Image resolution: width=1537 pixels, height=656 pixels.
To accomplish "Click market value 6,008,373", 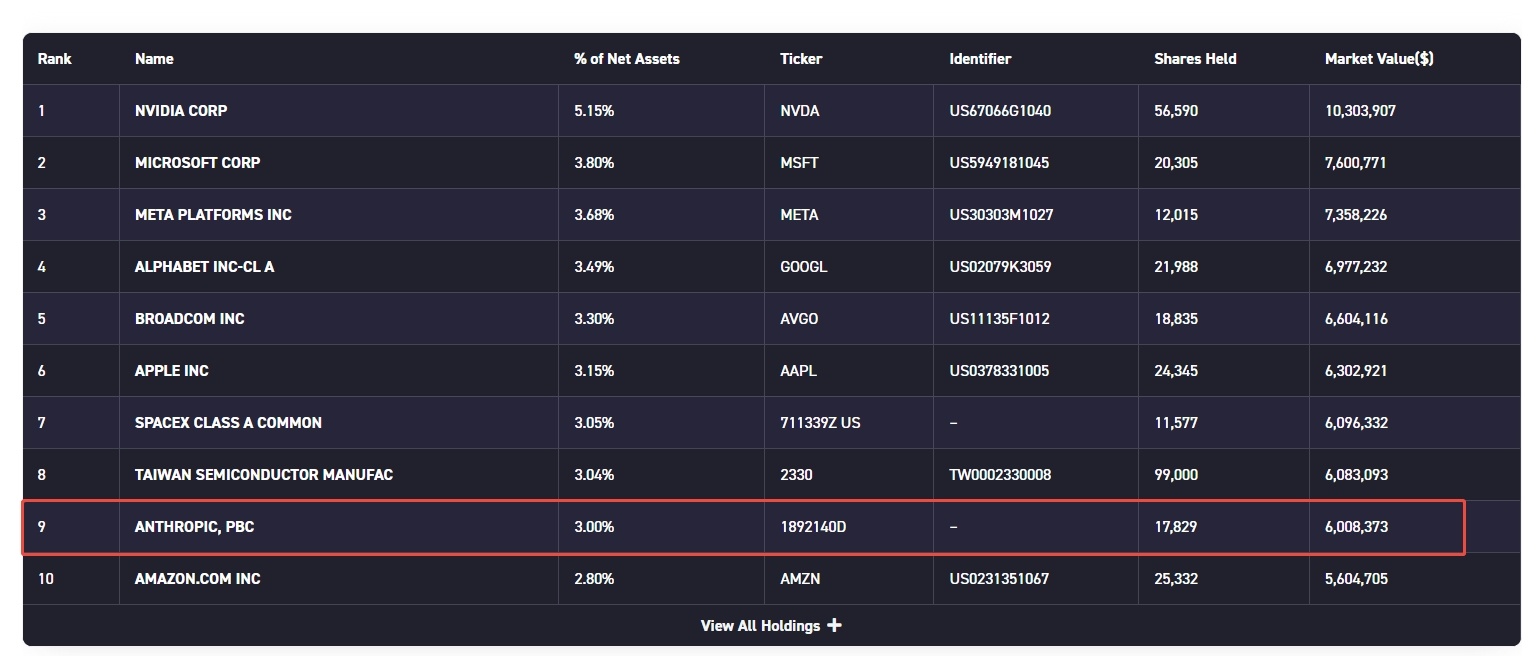I will [x=1356, y=527].
